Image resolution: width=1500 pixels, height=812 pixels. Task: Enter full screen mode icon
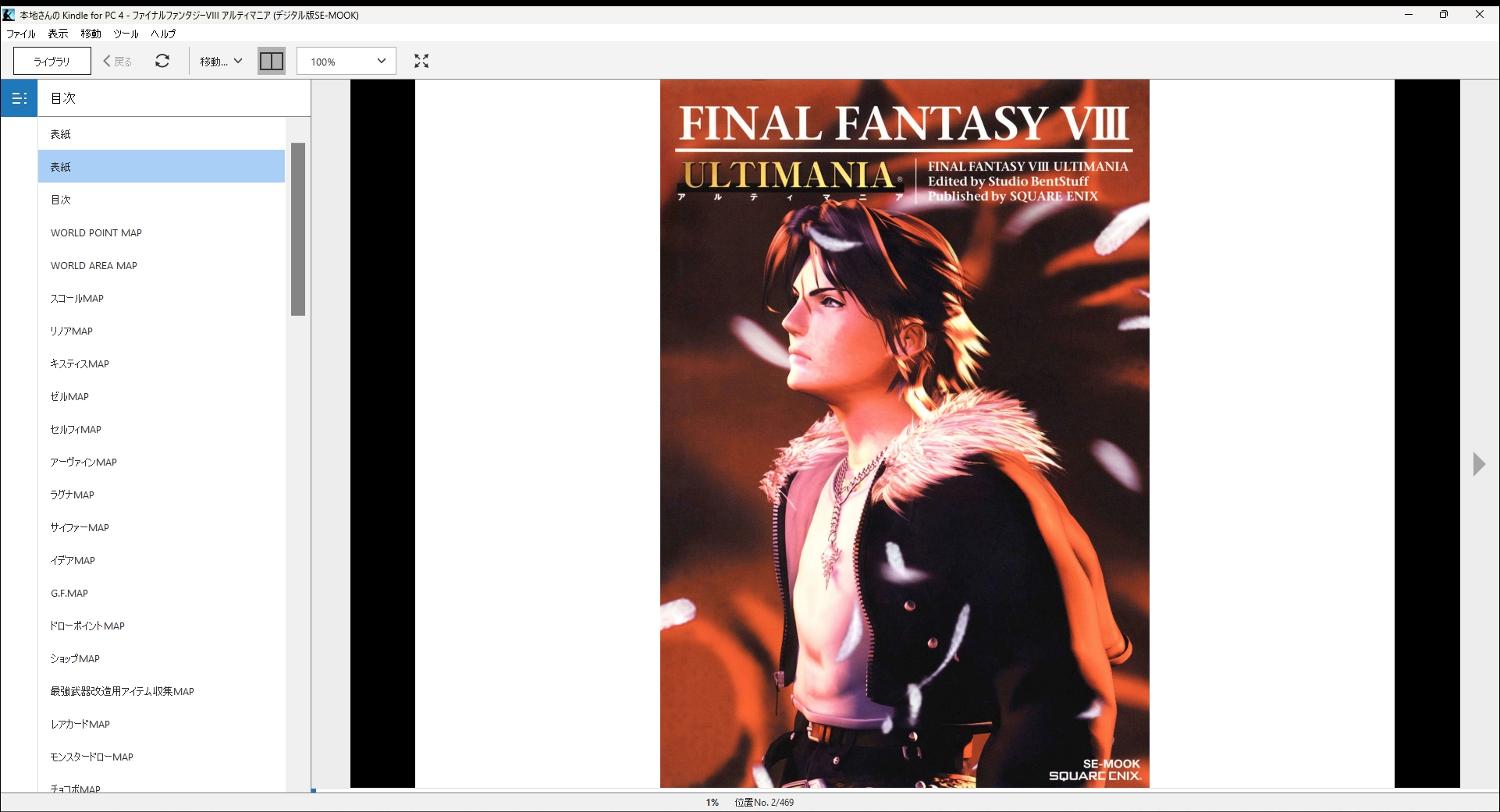coord(421,61)
